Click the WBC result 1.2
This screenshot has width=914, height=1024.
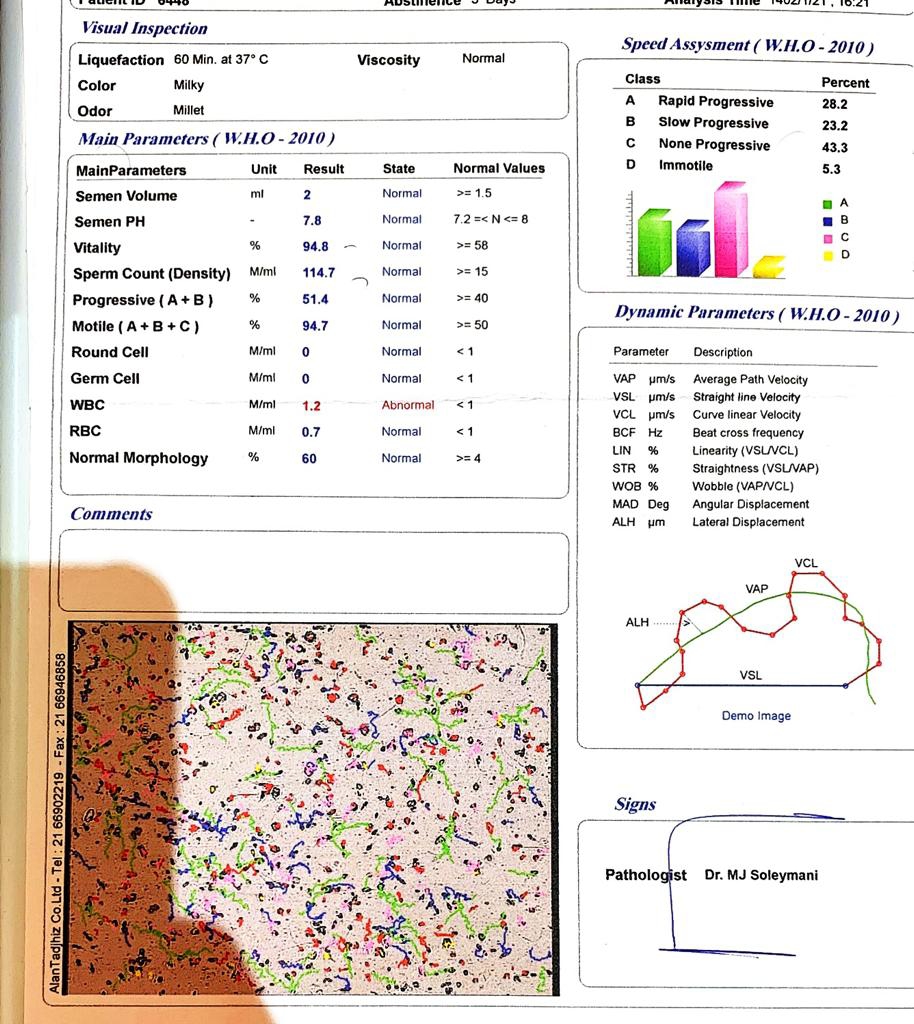311,406
